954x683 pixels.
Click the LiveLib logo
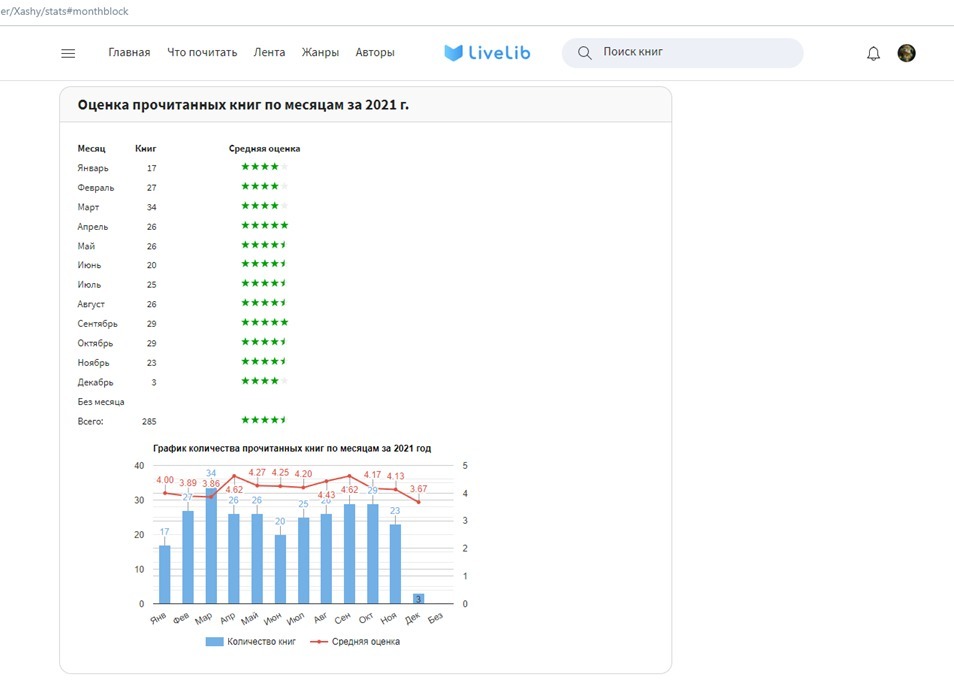pyautogui.click(x=486, y=53)
